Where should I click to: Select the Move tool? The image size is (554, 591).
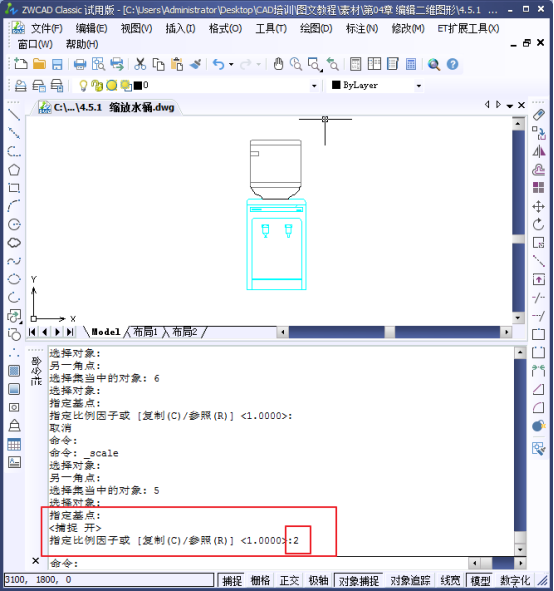point(539,207)
